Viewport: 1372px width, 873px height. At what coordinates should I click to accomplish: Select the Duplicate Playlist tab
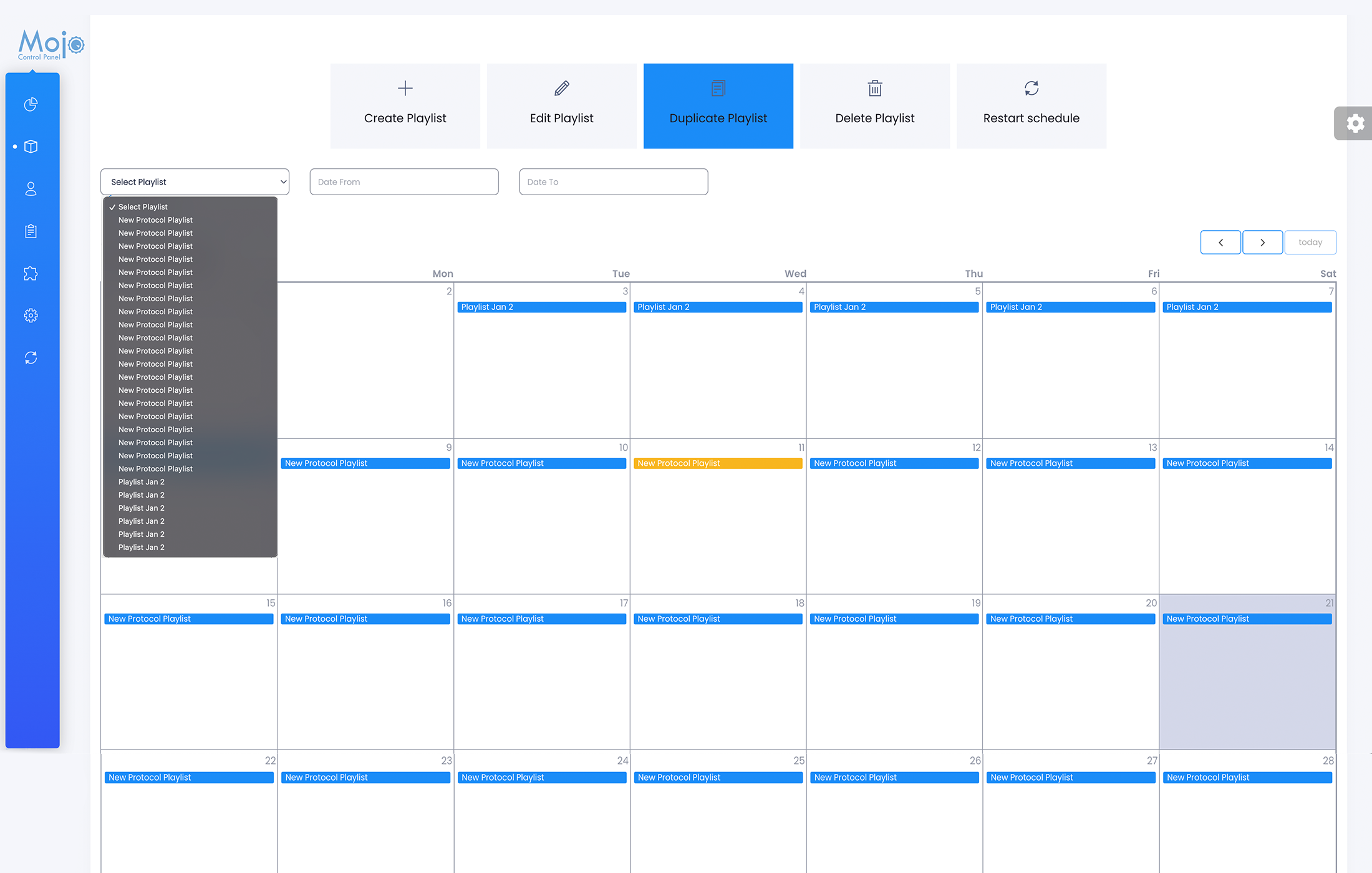(x=718, y=106)
